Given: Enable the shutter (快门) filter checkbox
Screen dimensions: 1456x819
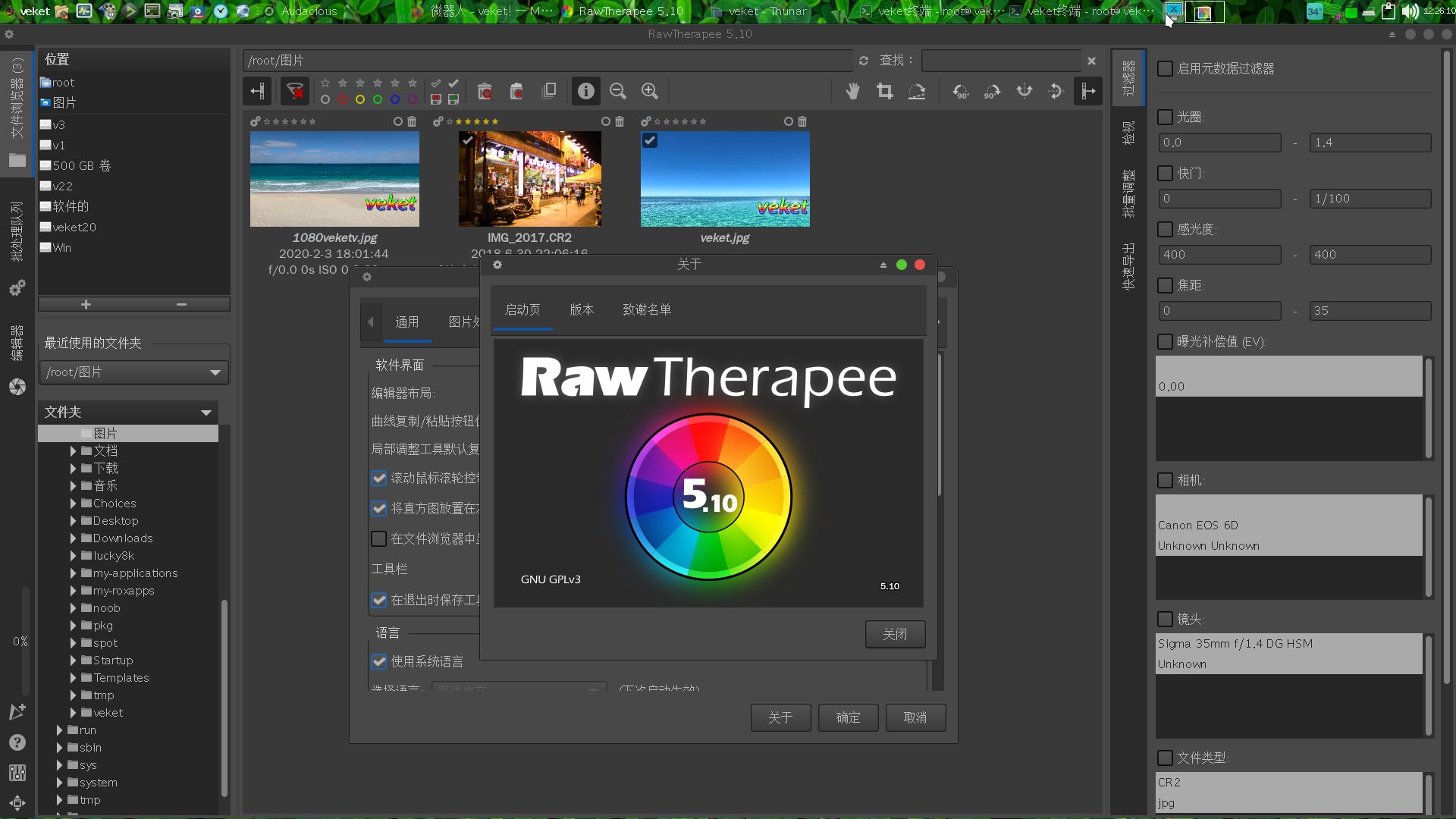Looking at the screenshot, I should 1166,173.
